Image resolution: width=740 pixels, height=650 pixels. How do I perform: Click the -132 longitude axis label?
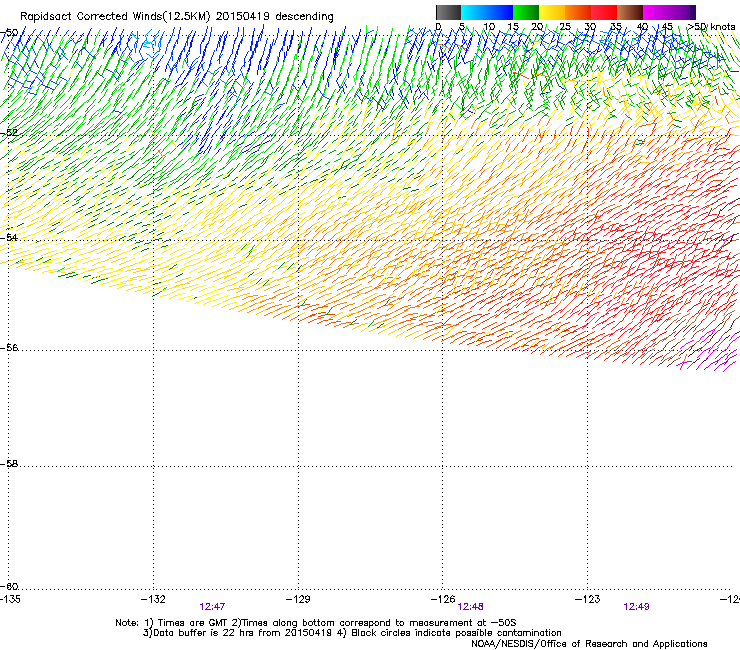[153, 599]
